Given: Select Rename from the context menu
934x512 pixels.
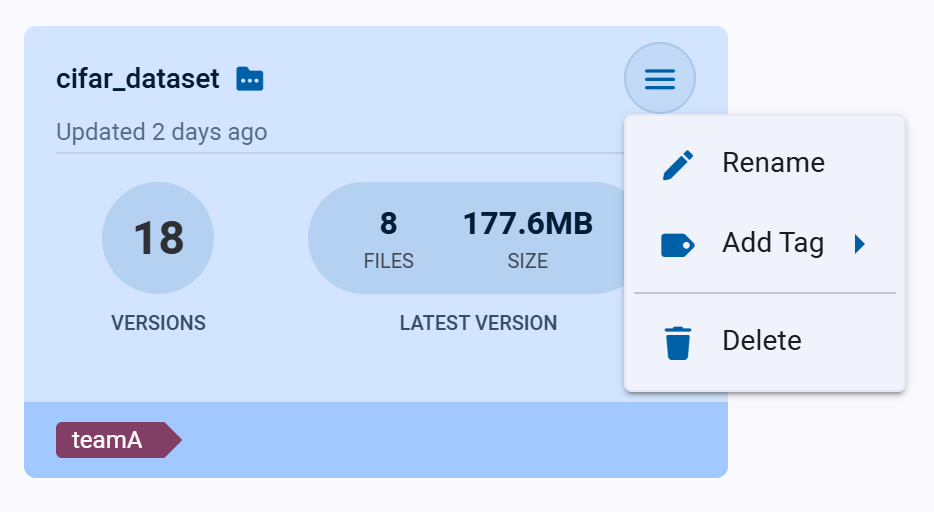Looking at the screenshot, I should 773,163.
